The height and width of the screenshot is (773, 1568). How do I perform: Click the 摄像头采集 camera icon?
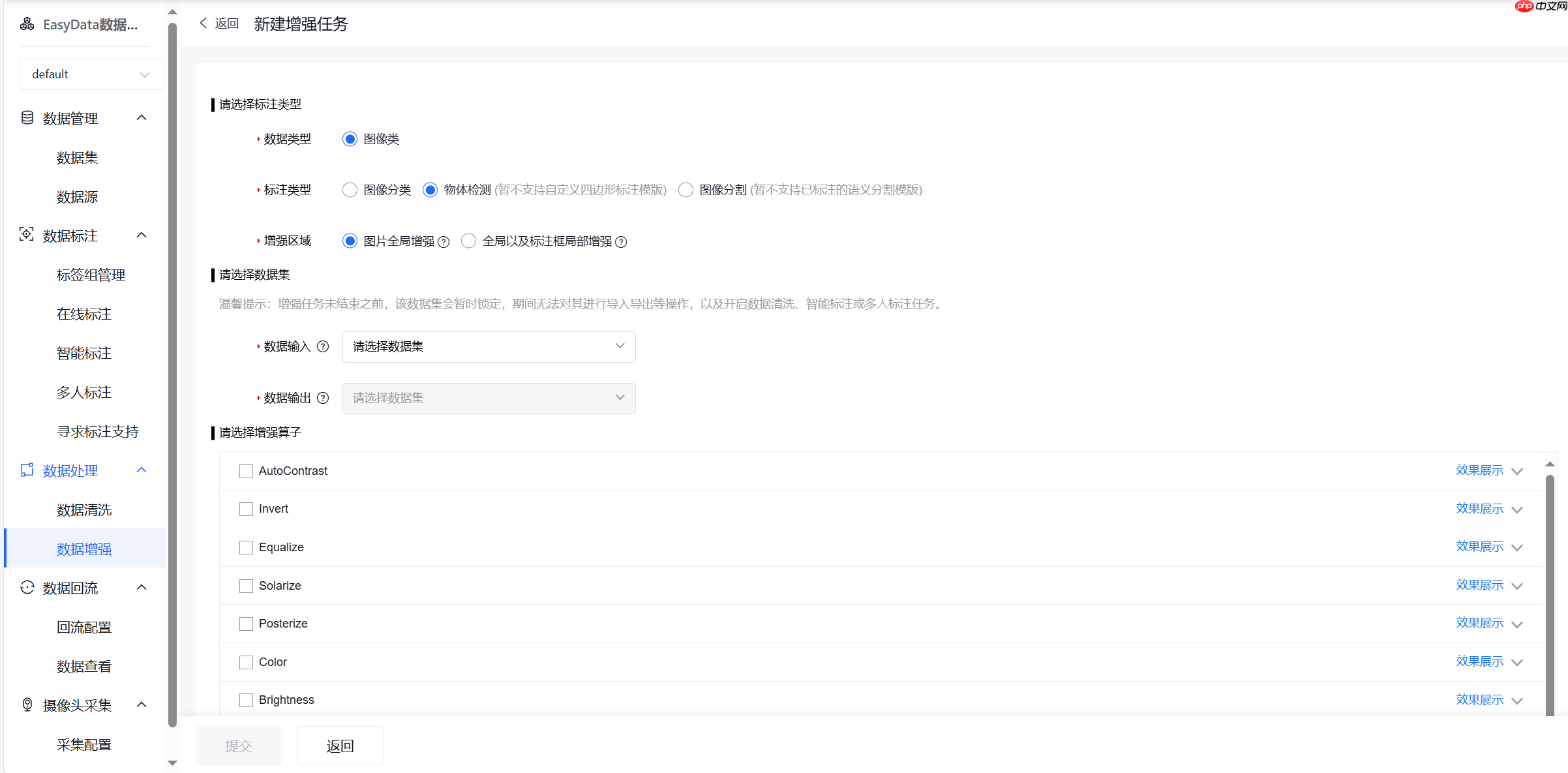[27, 705]
